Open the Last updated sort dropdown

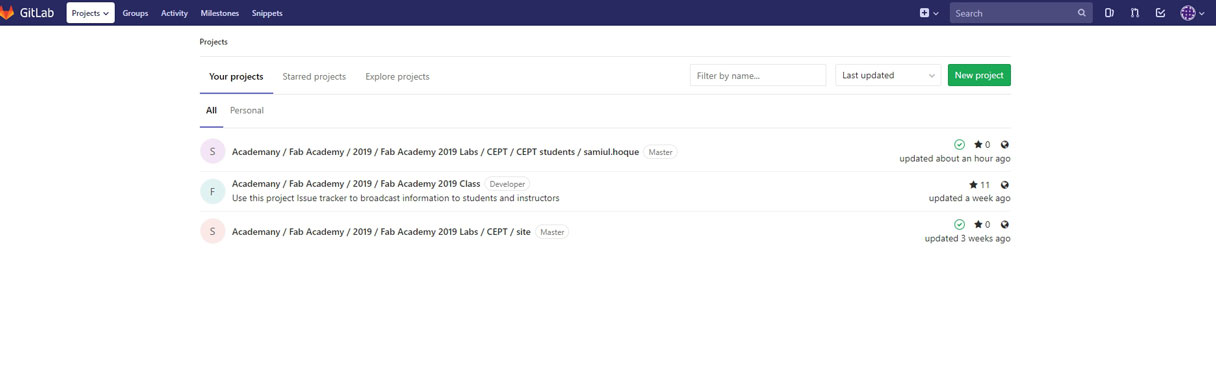tap(888, 75)
